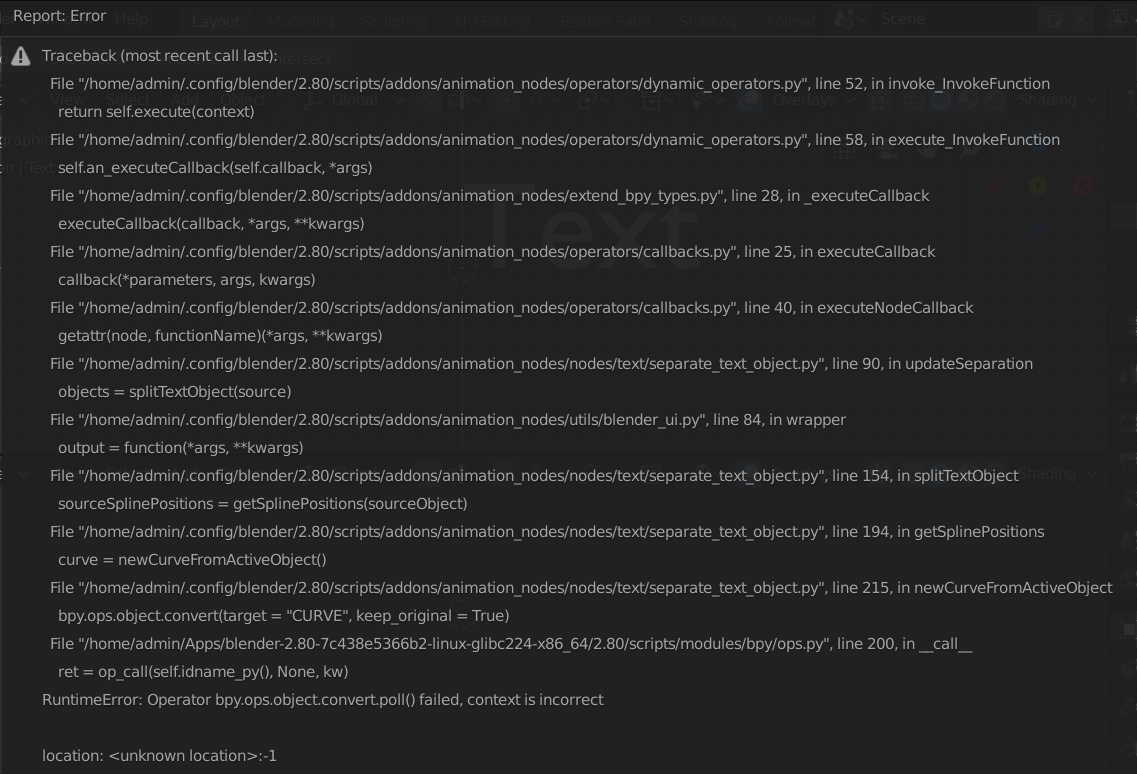Viewport: 1137px width, 774px height.
Task: Click the warning triangle in the error header
Action: coord(21,57)
